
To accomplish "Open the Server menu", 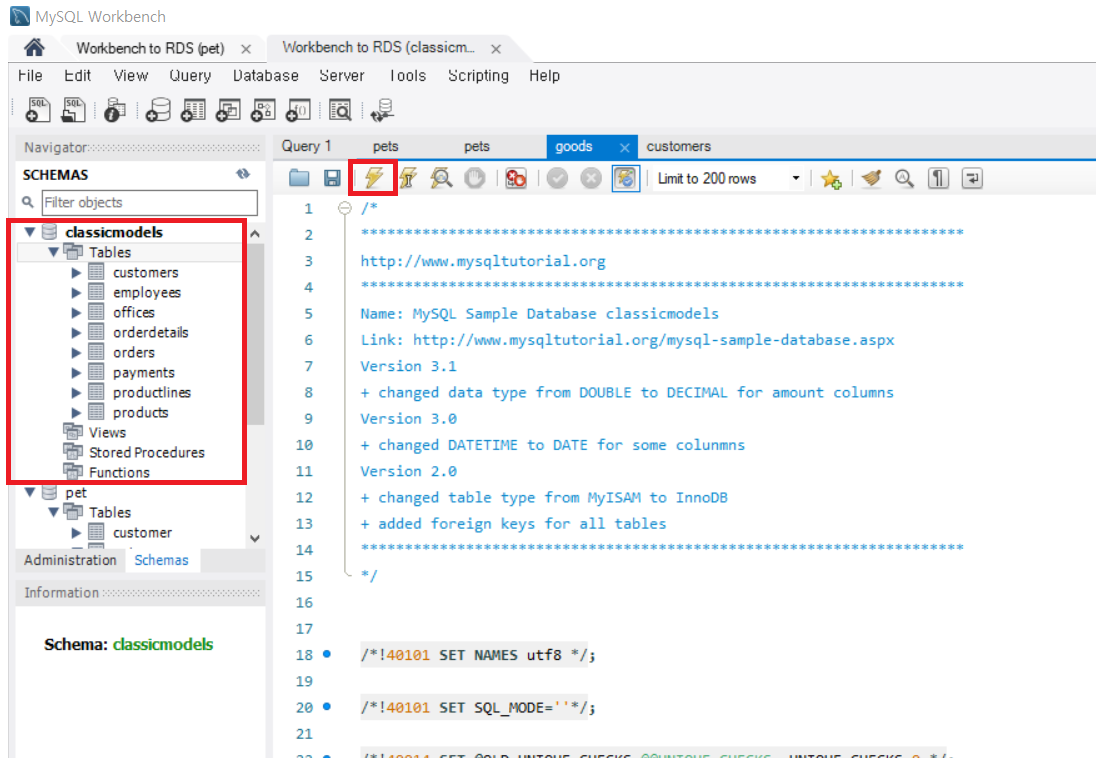I will tap(342, 76).
